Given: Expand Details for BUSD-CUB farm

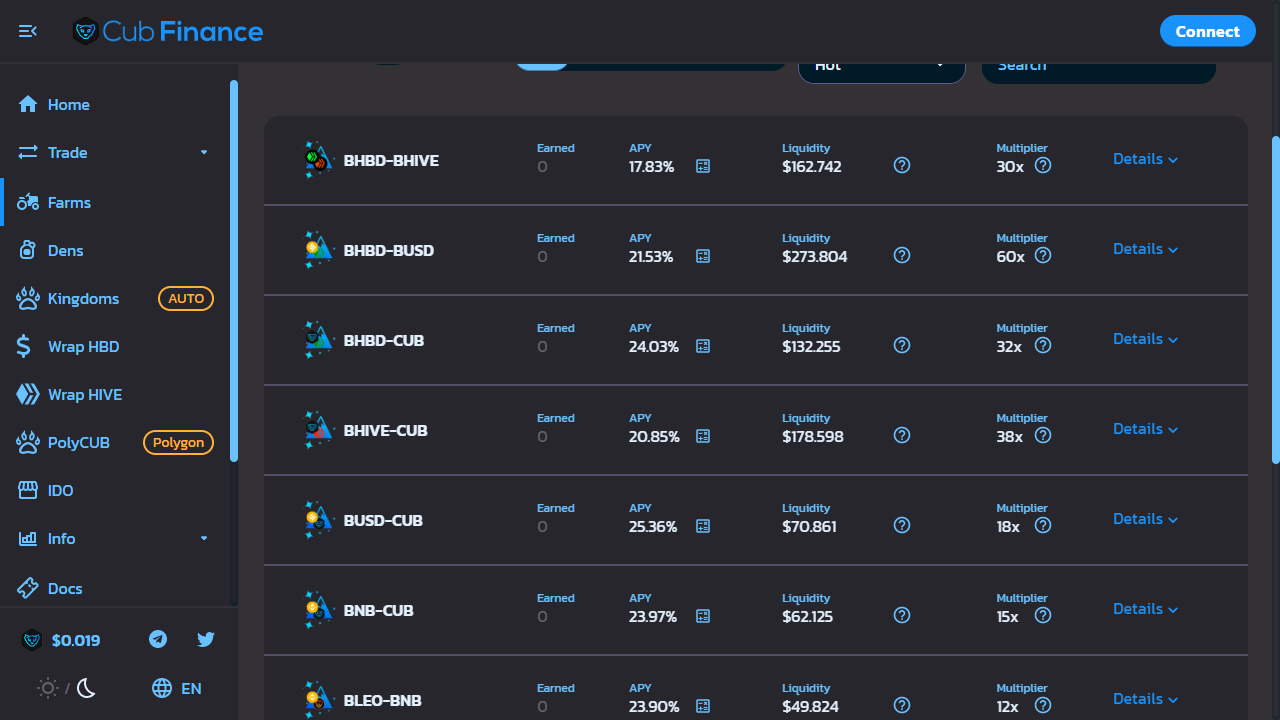Looking at the screenshot, I should 1146,519.
